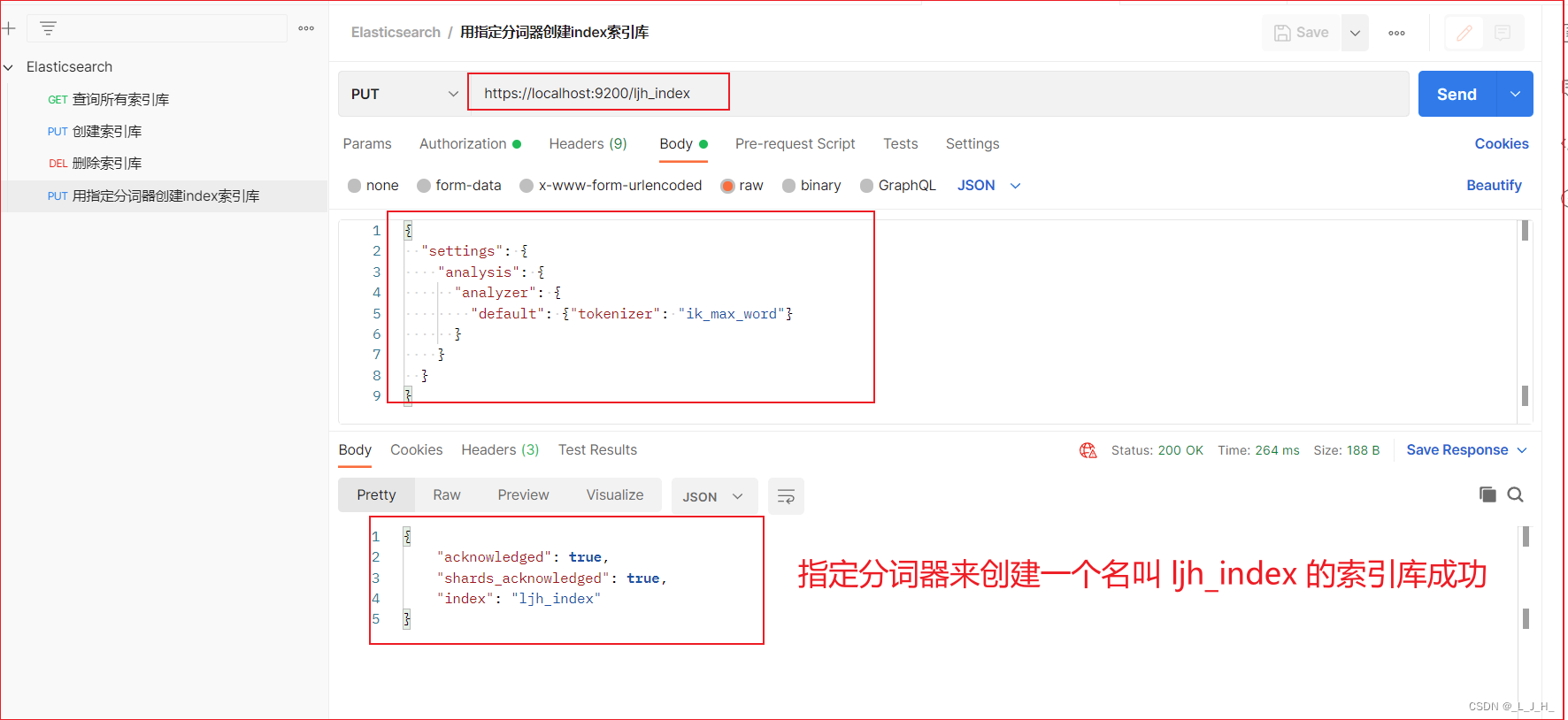The image size is (1568, 720).
Task: Open the Save options dropdown arrow
Action: coord(1355,33)
